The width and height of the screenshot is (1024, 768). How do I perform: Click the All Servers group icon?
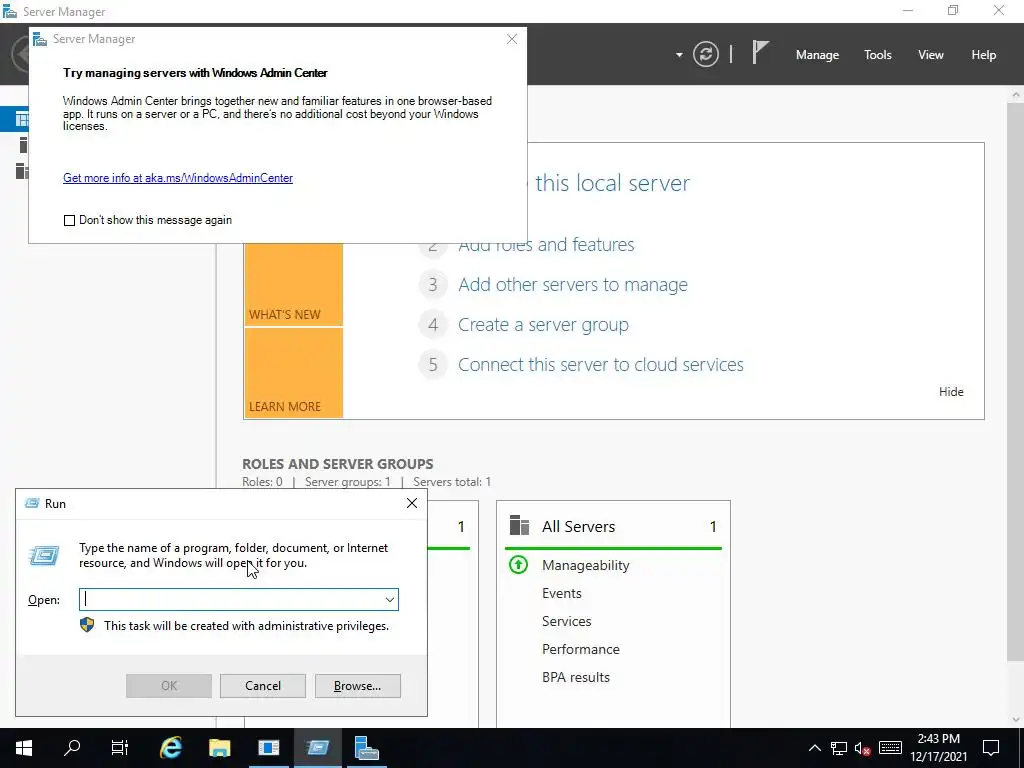pos(519,526)
